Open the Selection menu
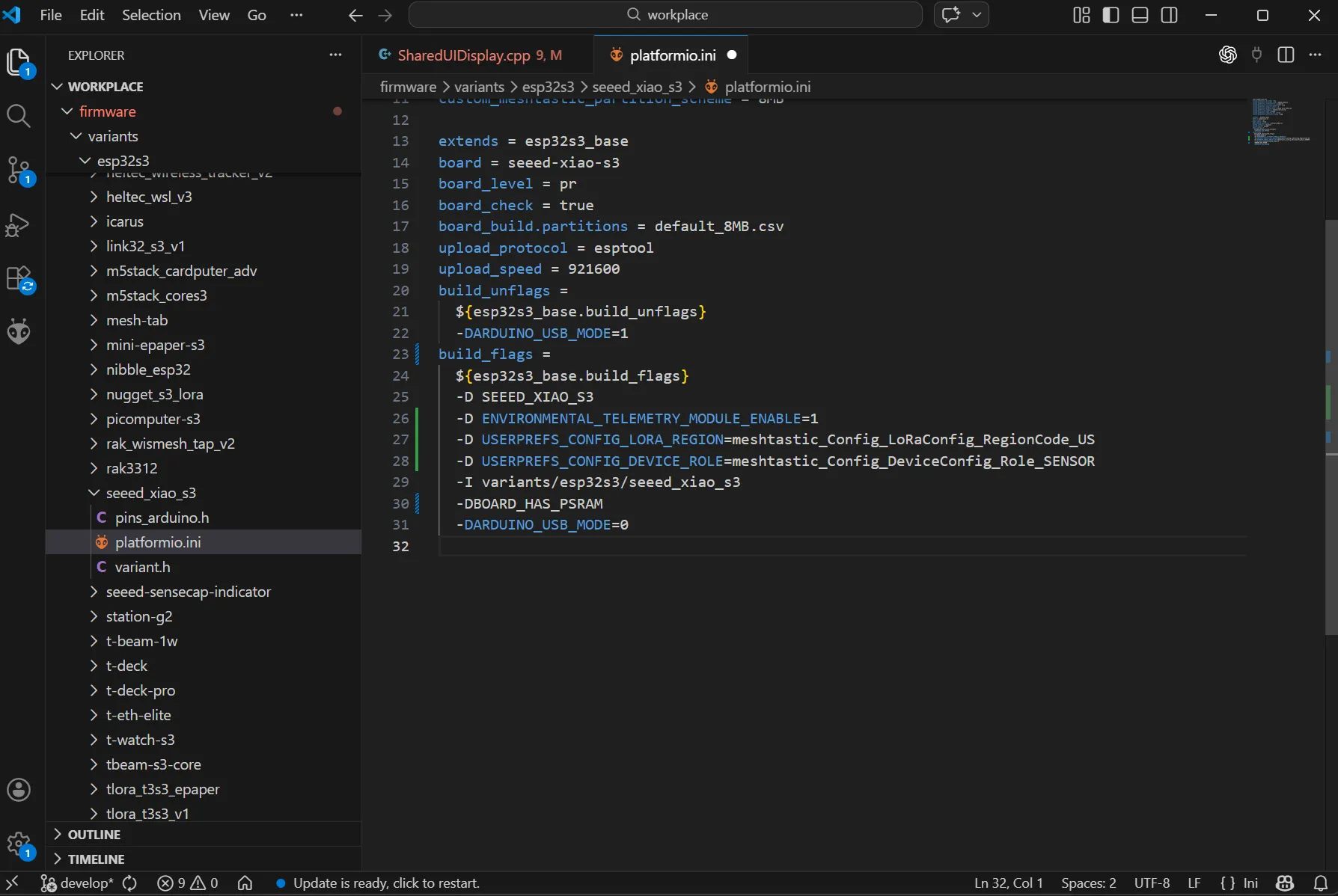The height and width of the screenshot is (896, 1338). tap(151, 15)
